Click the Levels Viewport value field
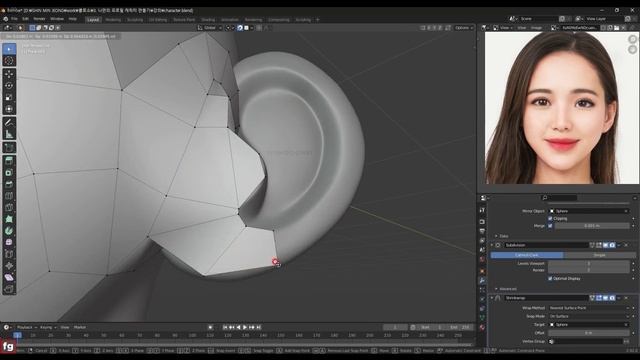The width and height of the screenshot is (640, 360). [589, 264]
